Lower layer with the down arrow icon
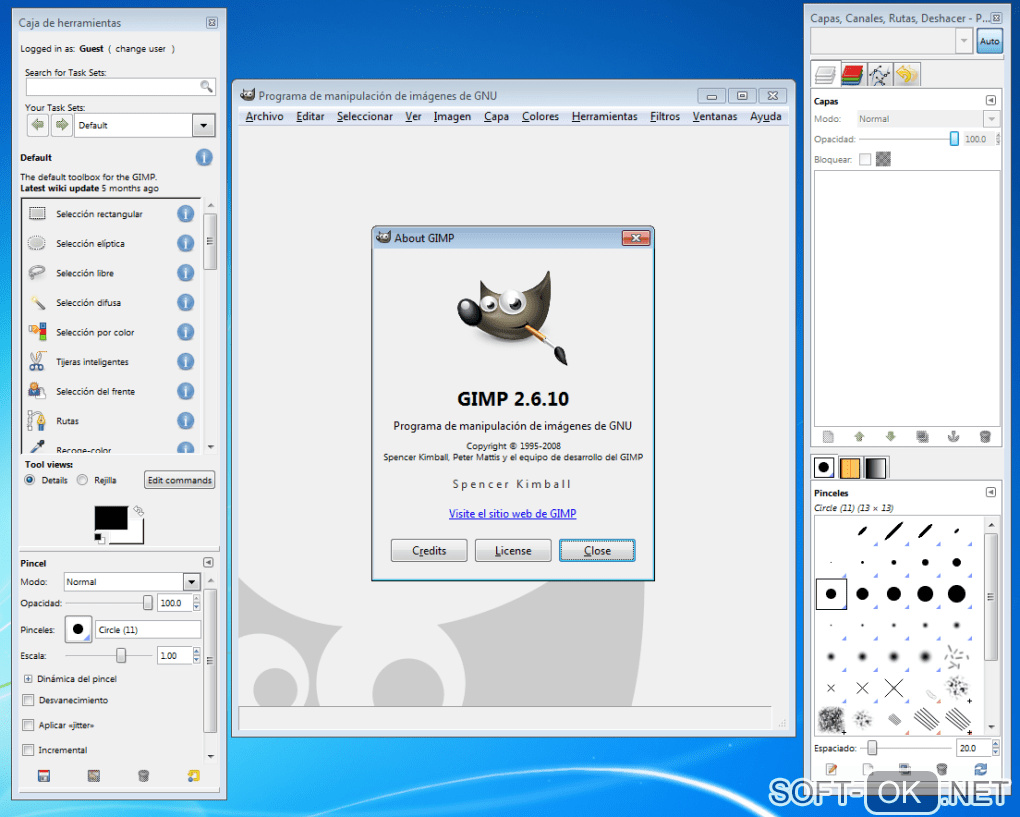Image resolution: width=1020 pixels, height=817 pixels. coord(891,436)
